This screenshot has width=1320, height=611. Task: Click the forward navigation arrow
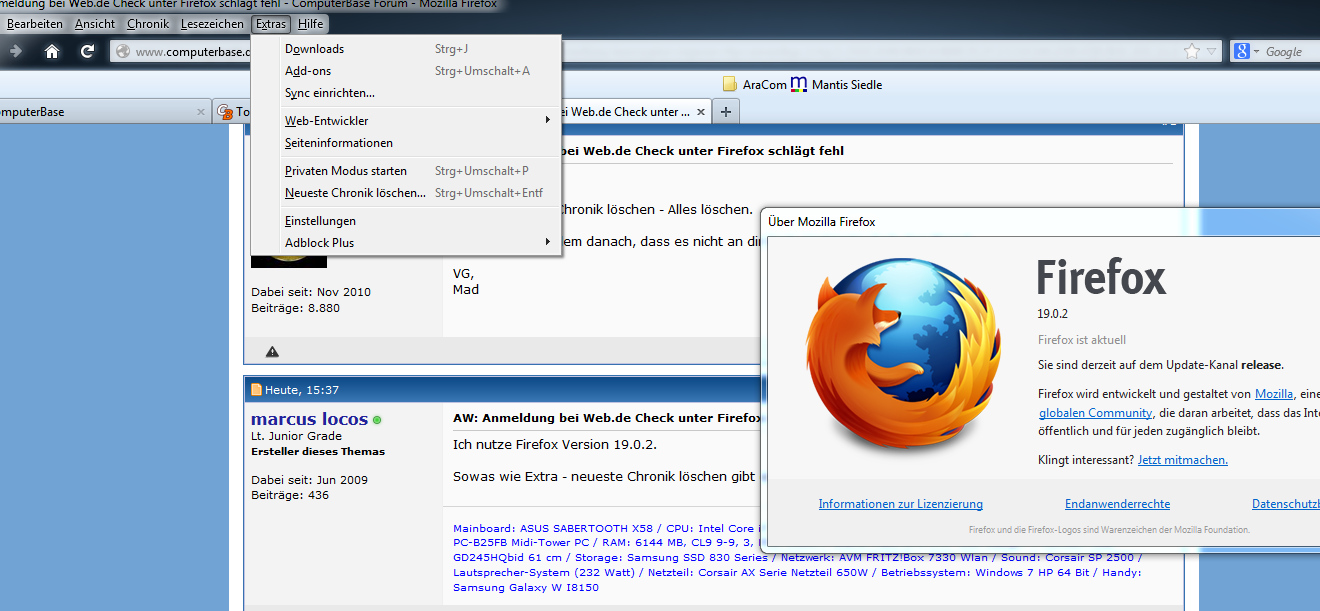15,51
